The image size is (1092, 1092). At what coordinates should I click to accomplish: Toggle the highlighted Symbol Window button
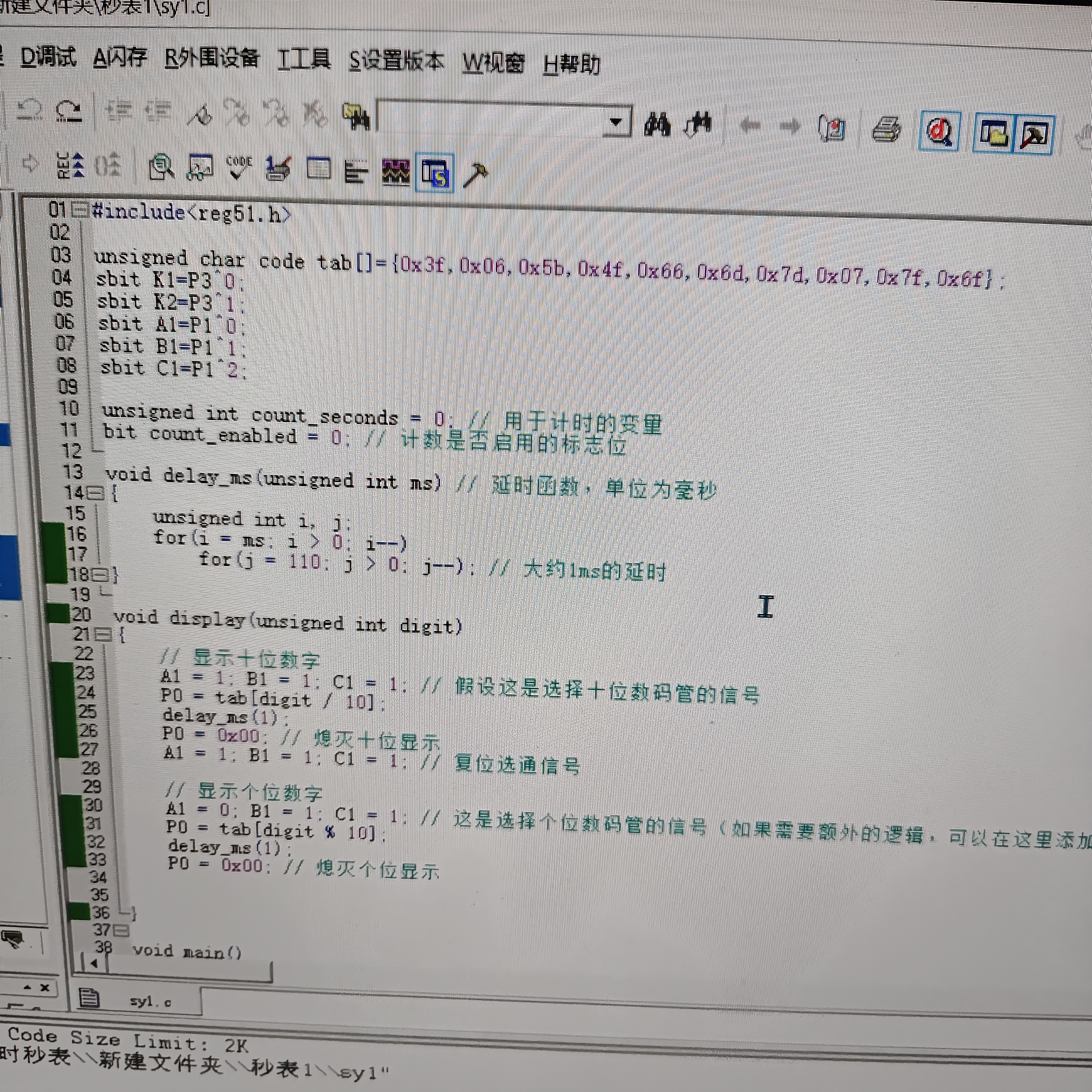435,173
